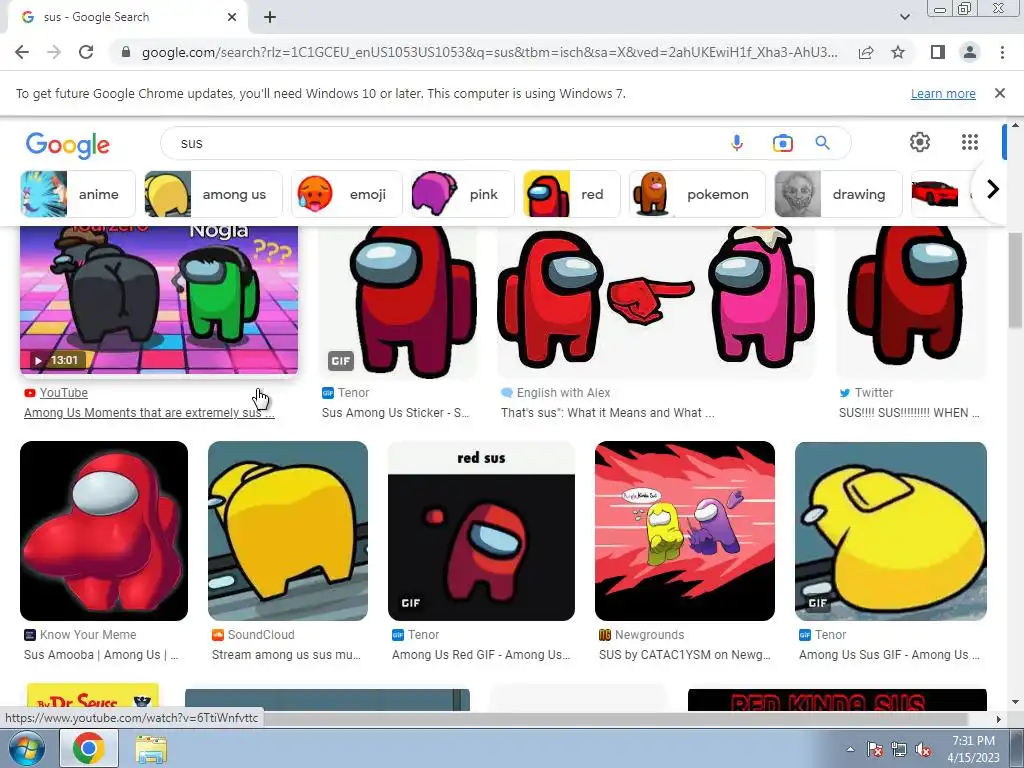Open the network status tray icon
The width and height of the screenshot is (1024, 768).
point(899,749)
